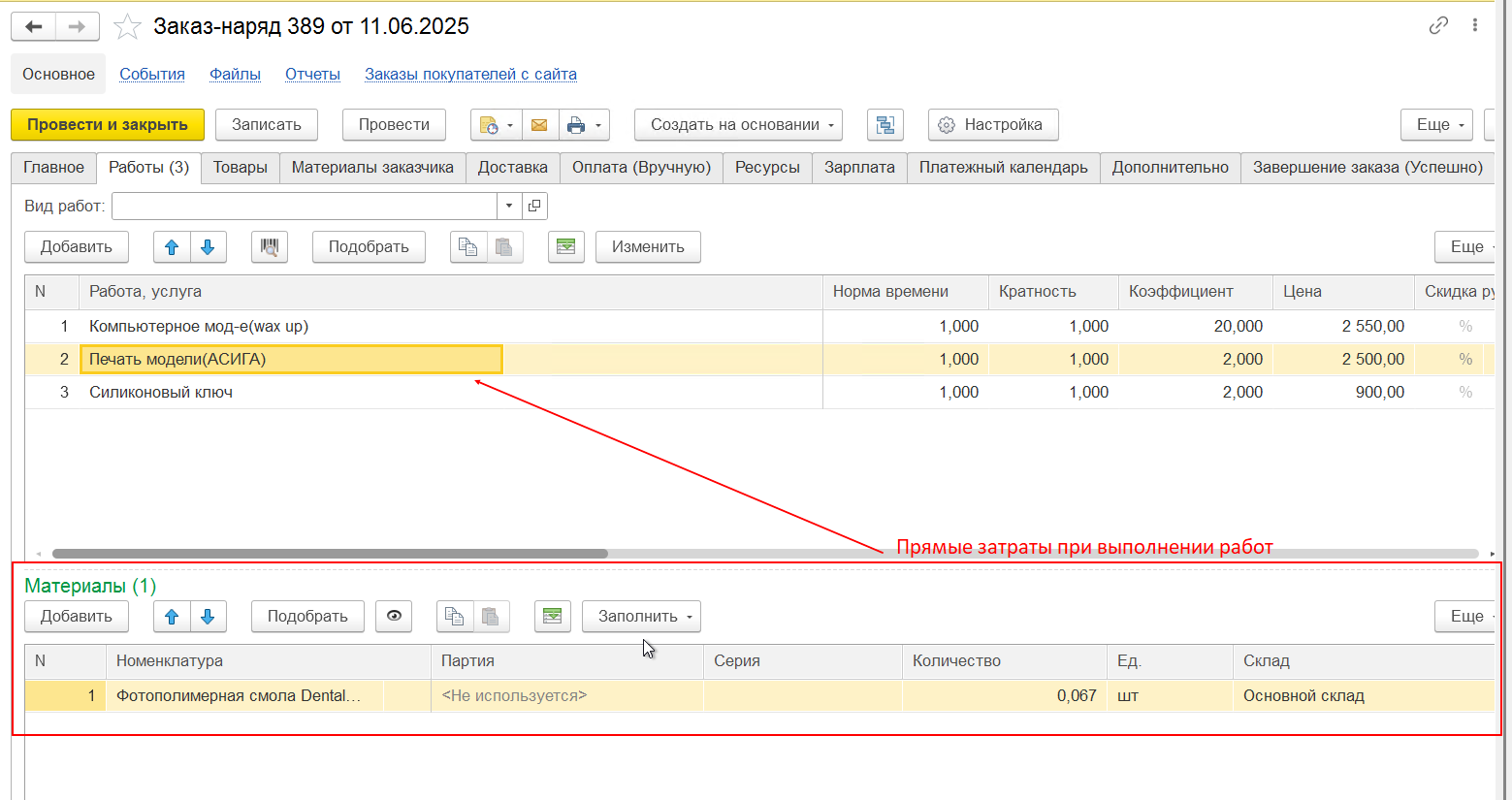The image size is (1512, 800).
Task: Move material row up arrow
Action: [172, 617]
